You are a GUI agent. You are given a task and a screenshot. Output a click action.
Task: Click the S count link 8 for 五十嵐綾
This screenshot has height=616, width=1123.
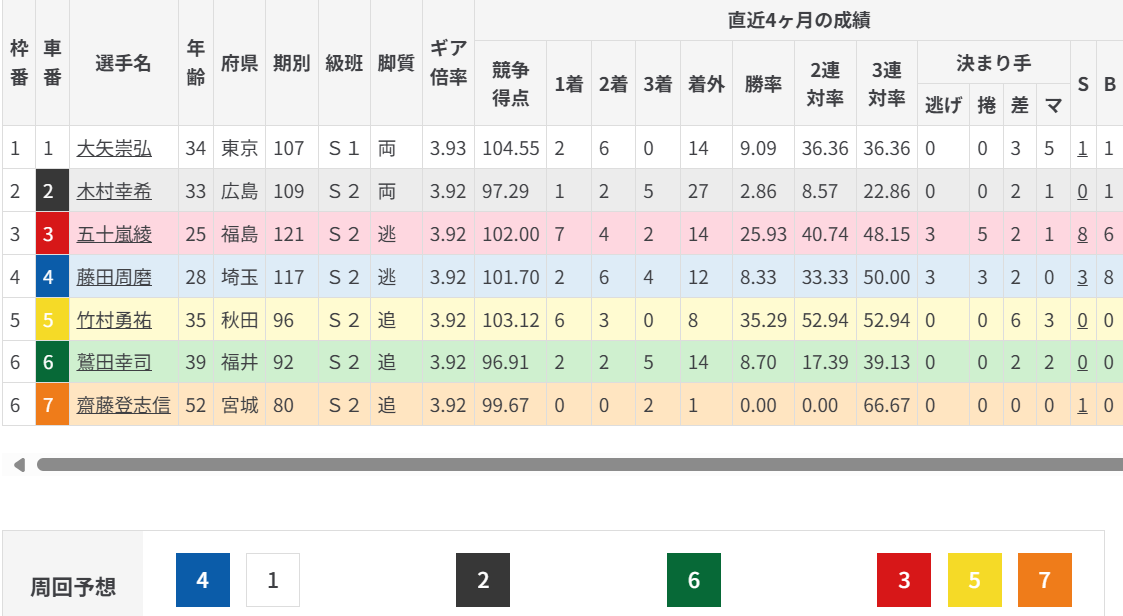[1082, 234]
